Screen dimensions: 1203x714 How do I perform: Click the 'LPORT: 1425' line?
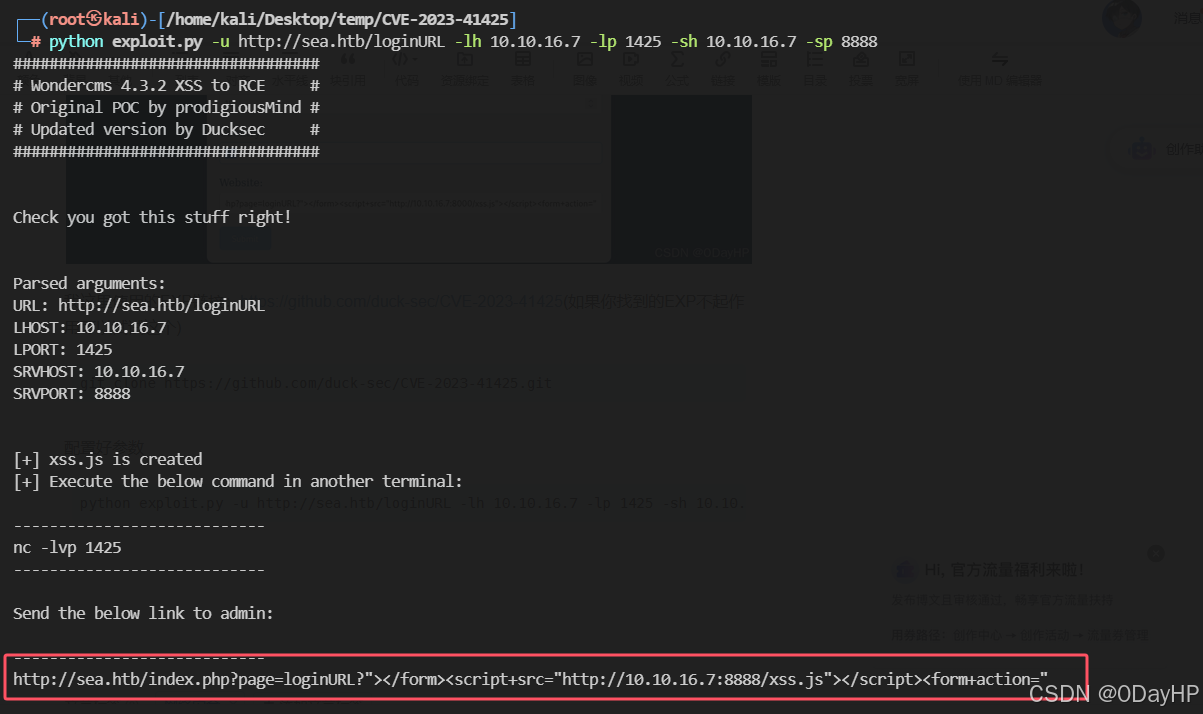pyautogui.click(x=62, y=350)
